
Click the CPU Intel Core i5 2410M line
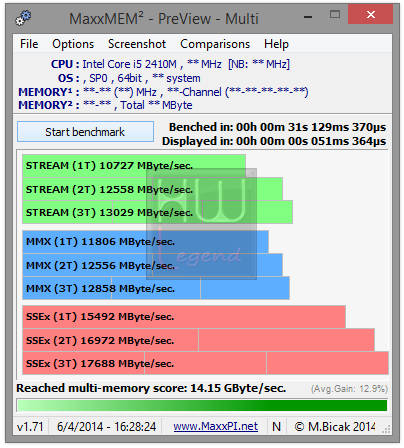point(170,64)
